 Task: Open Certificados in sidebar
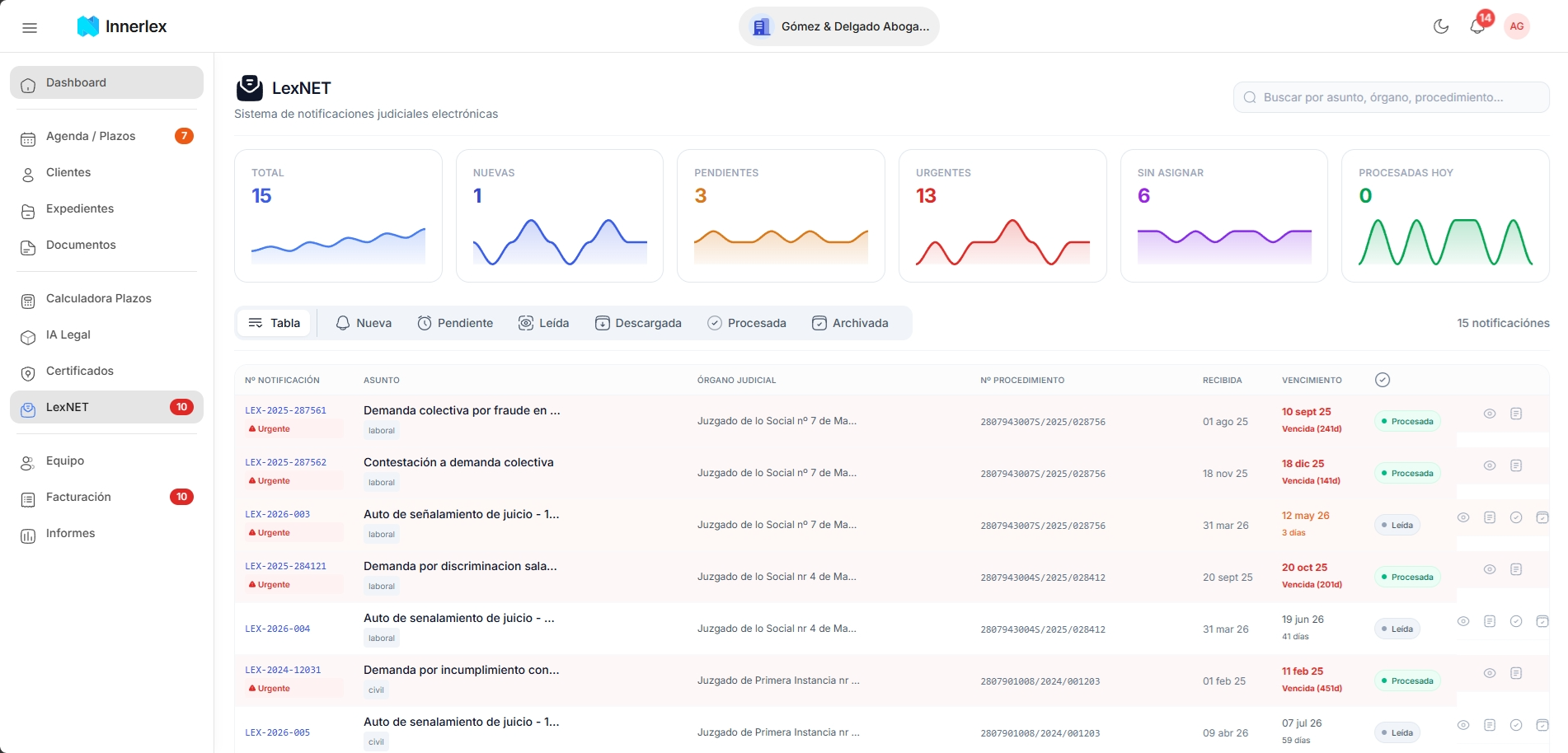point(106,371)
